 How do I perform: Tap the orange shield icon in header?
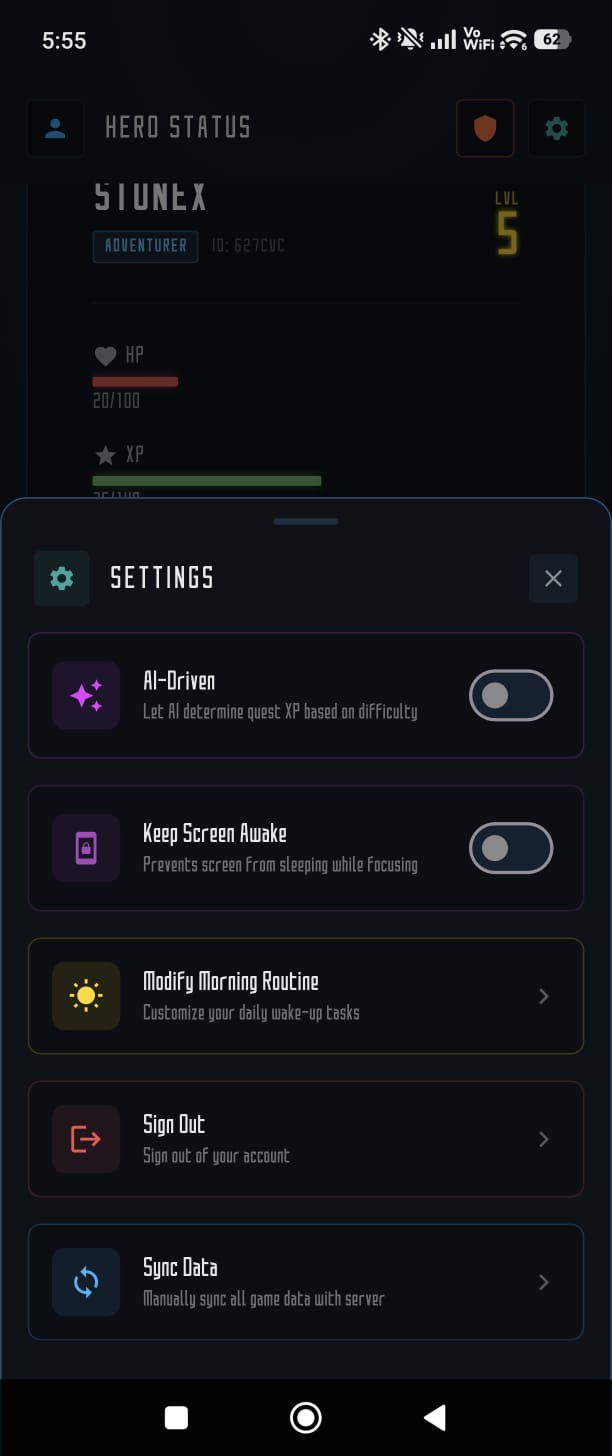(485, 128)
